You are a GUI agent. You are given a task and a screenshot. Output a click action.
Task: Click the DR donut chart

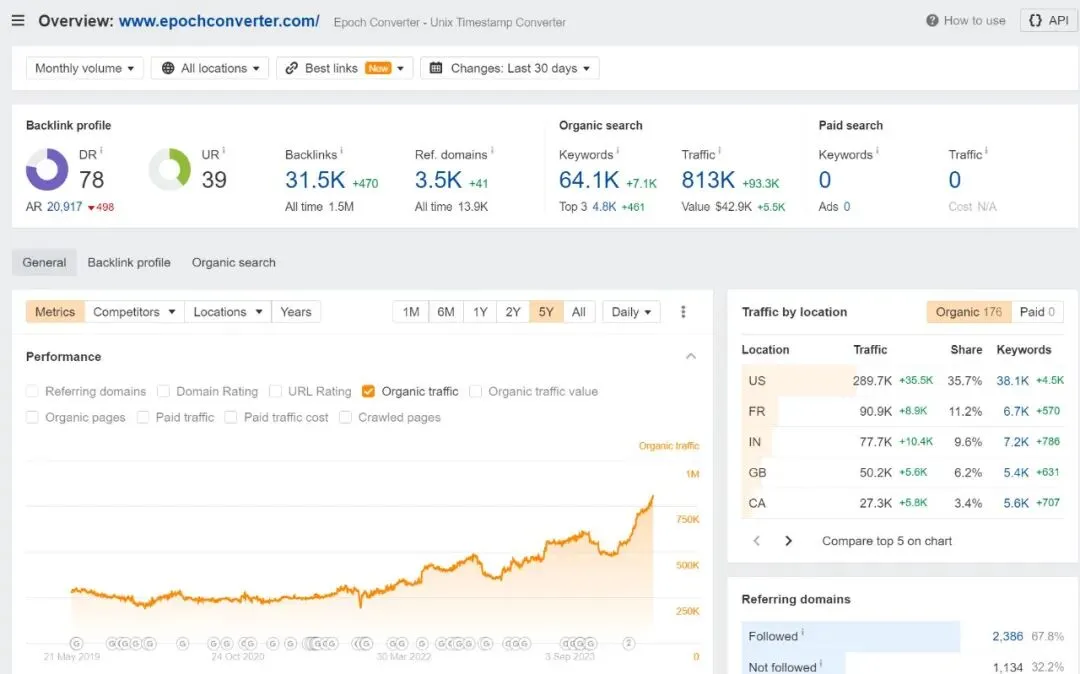click(47, 169)
